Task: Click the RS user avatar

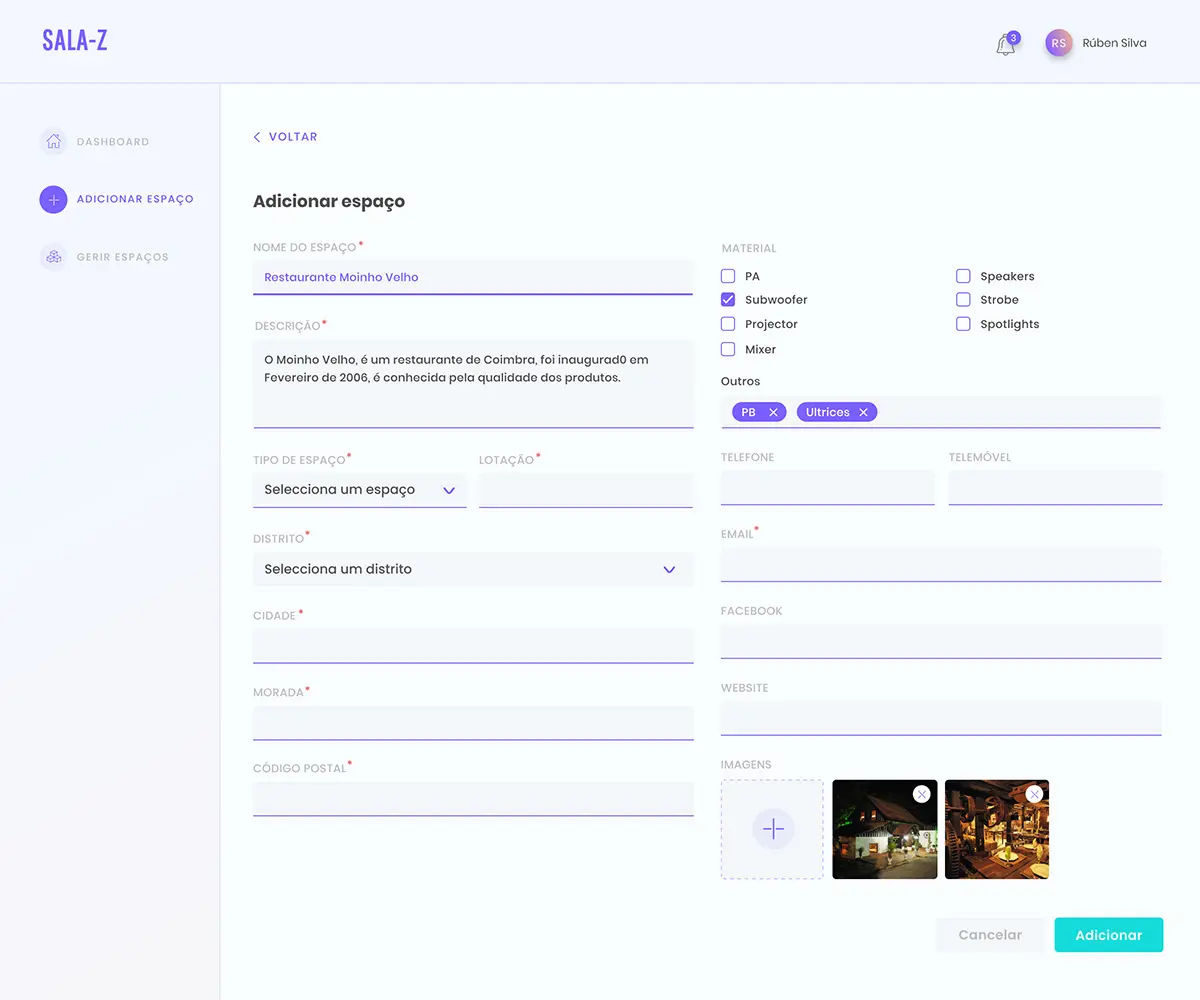Action: click(1059, 43)
